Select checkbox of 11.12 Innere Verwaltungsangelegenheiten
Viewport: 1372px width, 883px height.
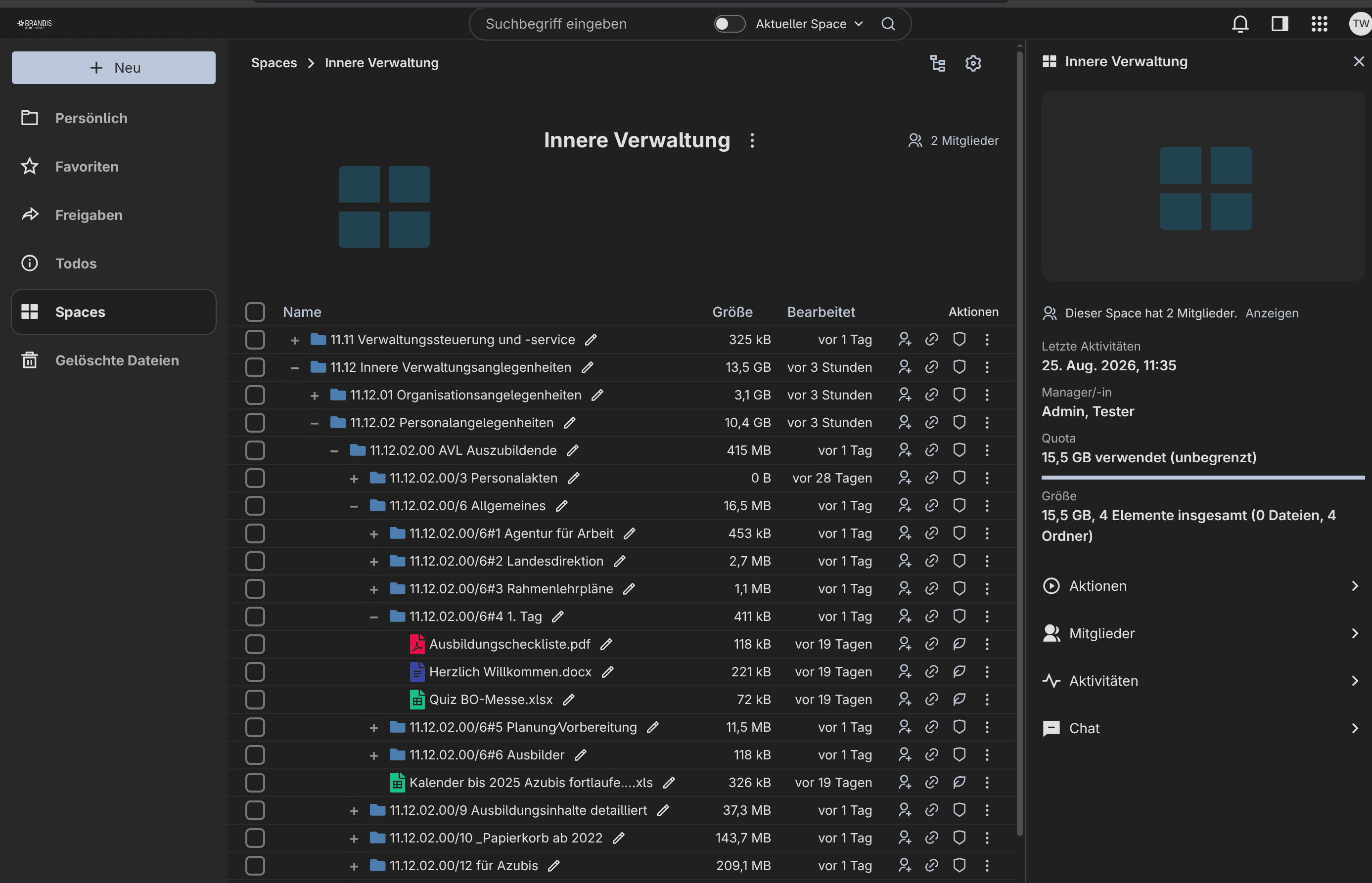255,367
